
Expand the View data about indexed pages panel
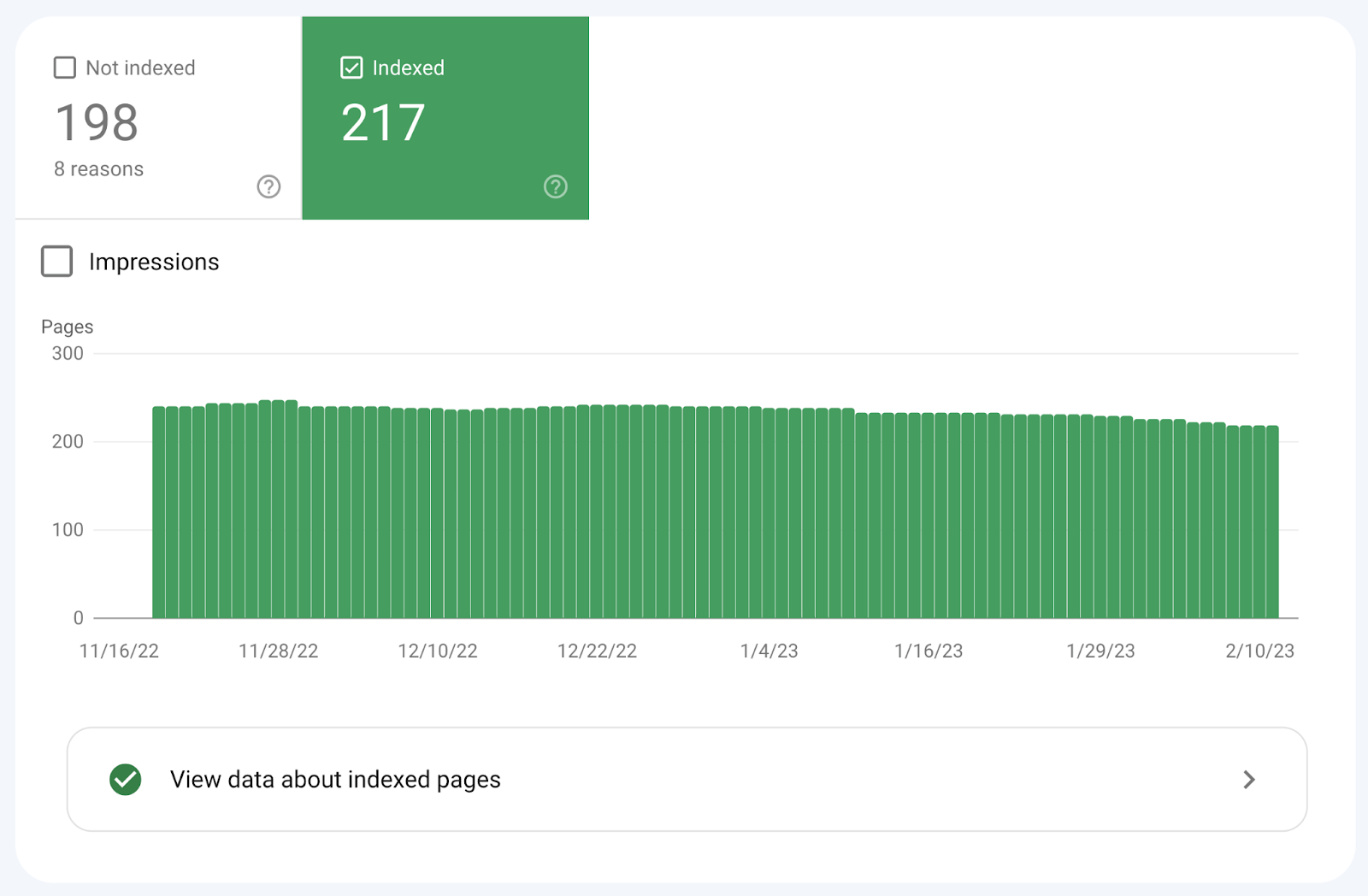click(x=684, y=779)
